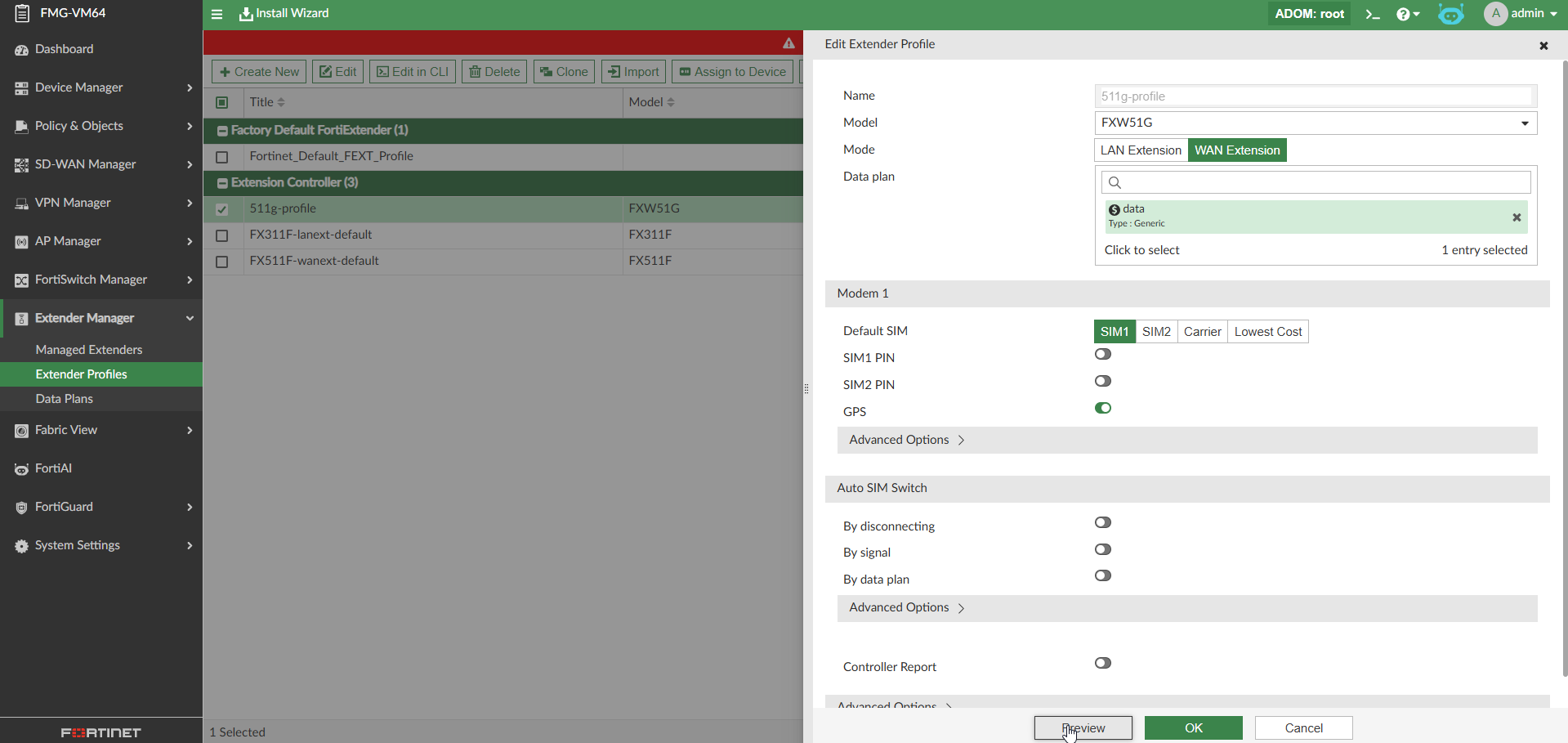The image size is (1568, 743).
Task: Sort table by Model column
Action: click(651, 102)
